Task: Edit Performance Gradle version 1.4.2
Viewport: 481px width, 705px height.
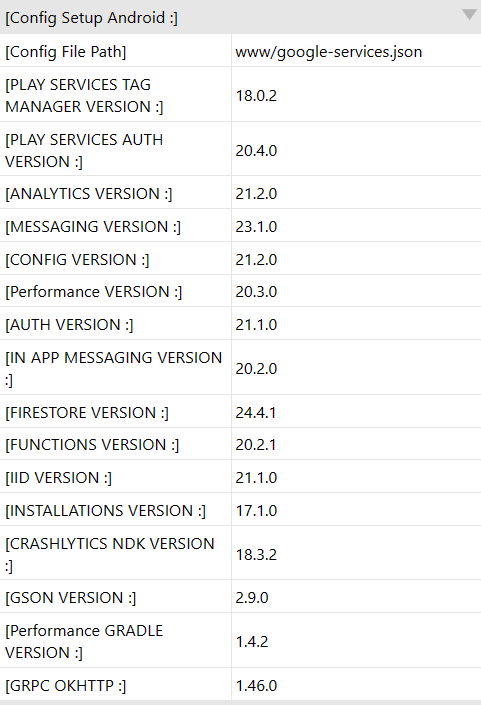Action: (356, 641)
